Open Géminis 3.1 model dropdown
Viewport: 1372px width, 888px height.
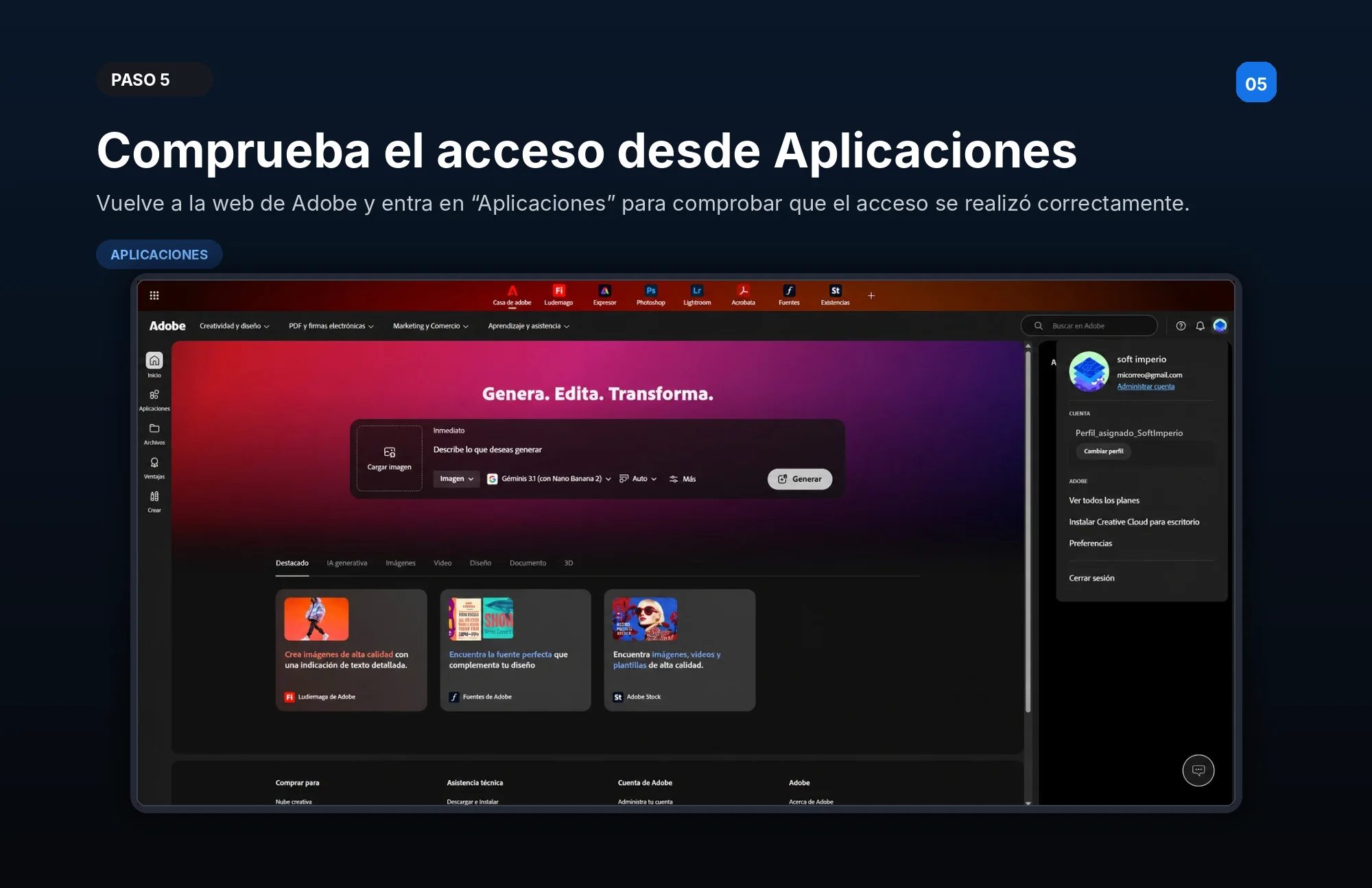tap(549, 479)
